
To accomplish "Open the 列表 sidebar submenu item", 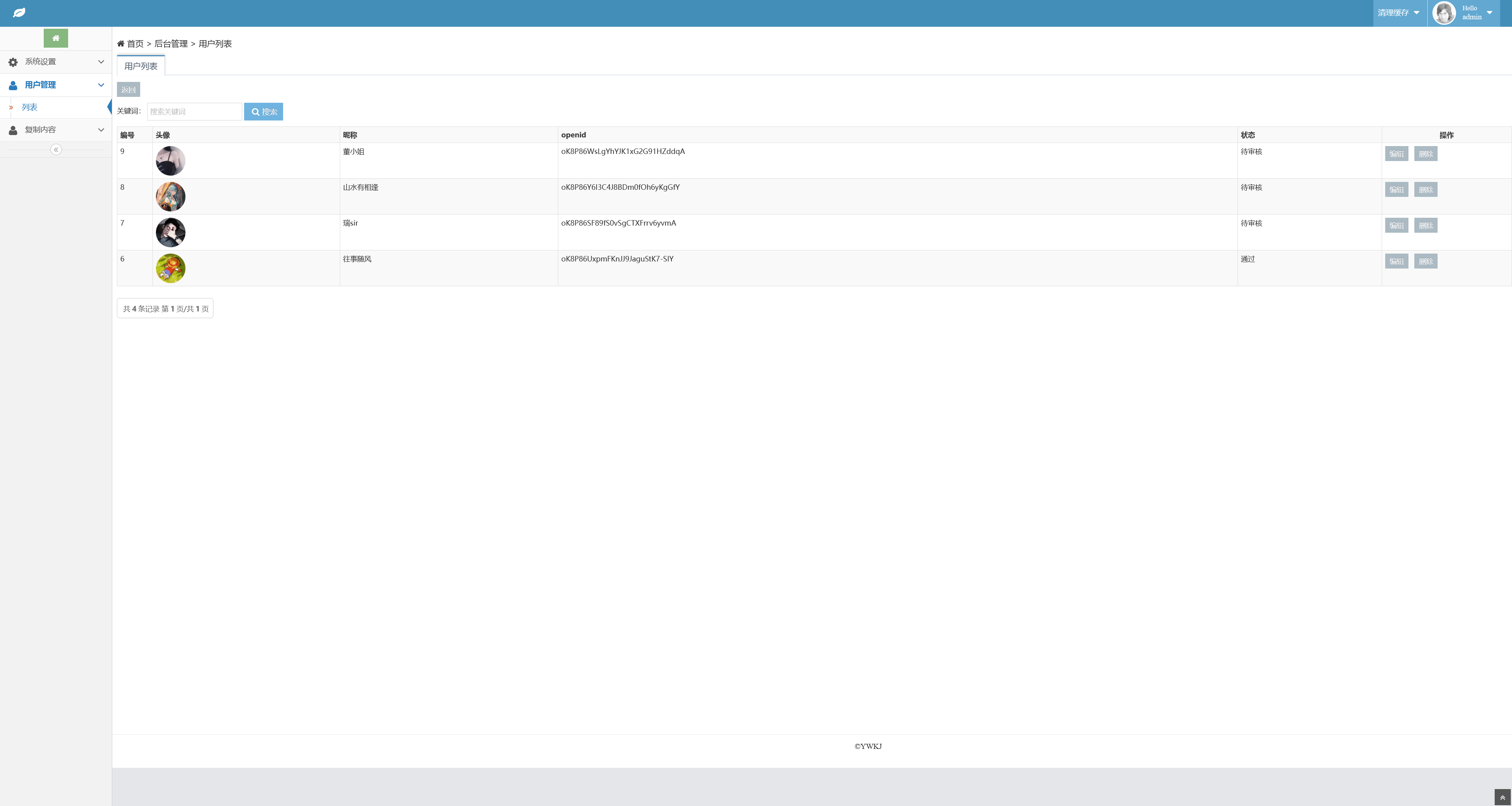I will point(30,107).
